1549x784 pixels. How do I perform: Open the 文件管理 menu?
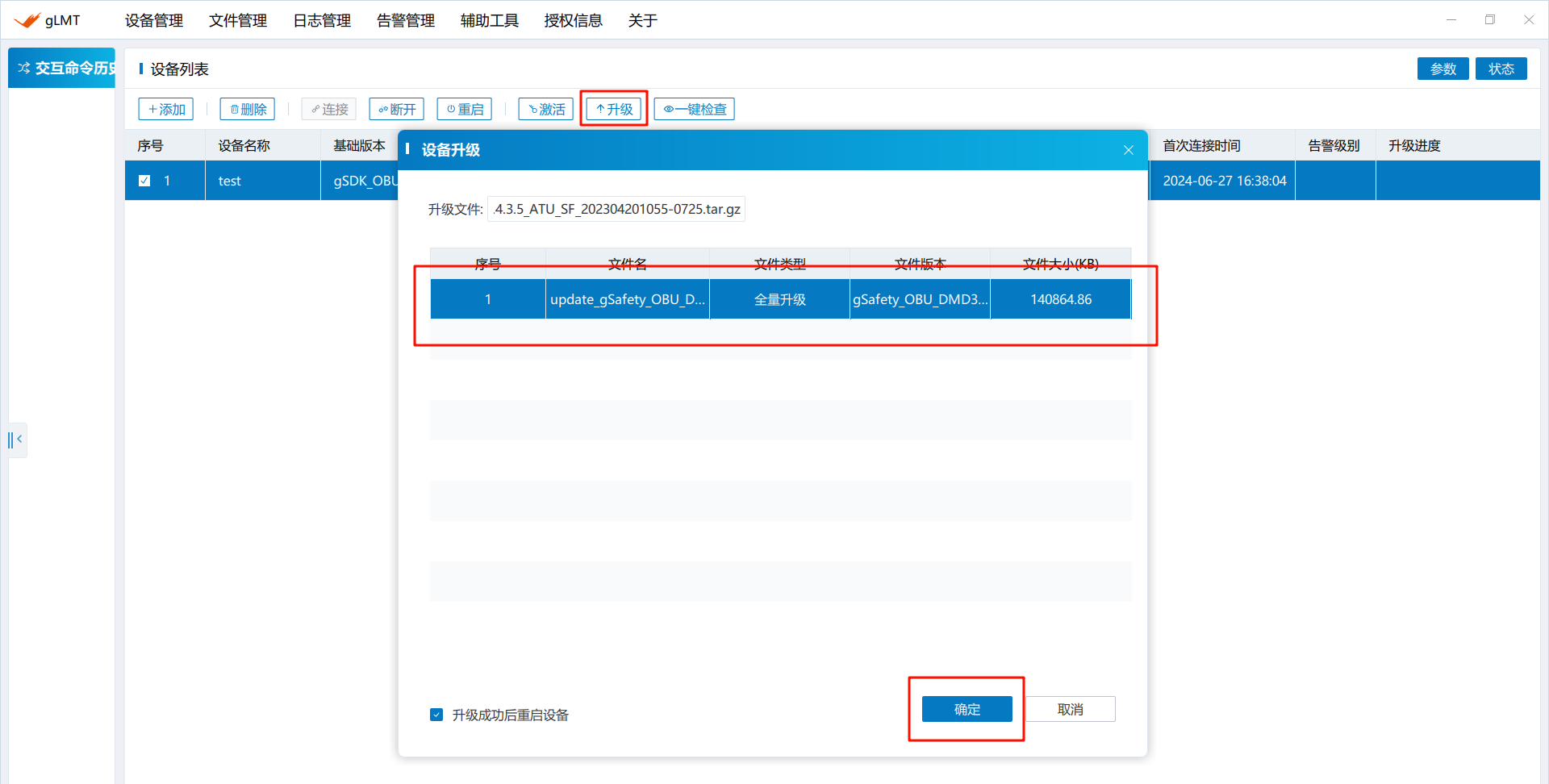point(237,20)
